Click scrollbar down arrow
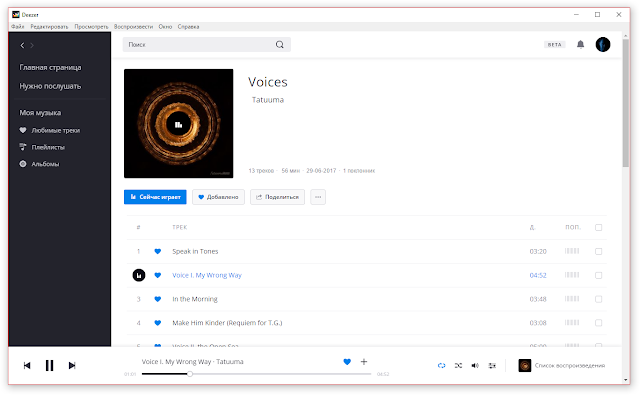Viewport: 640px width, 395px height. [x=626, y=379]
